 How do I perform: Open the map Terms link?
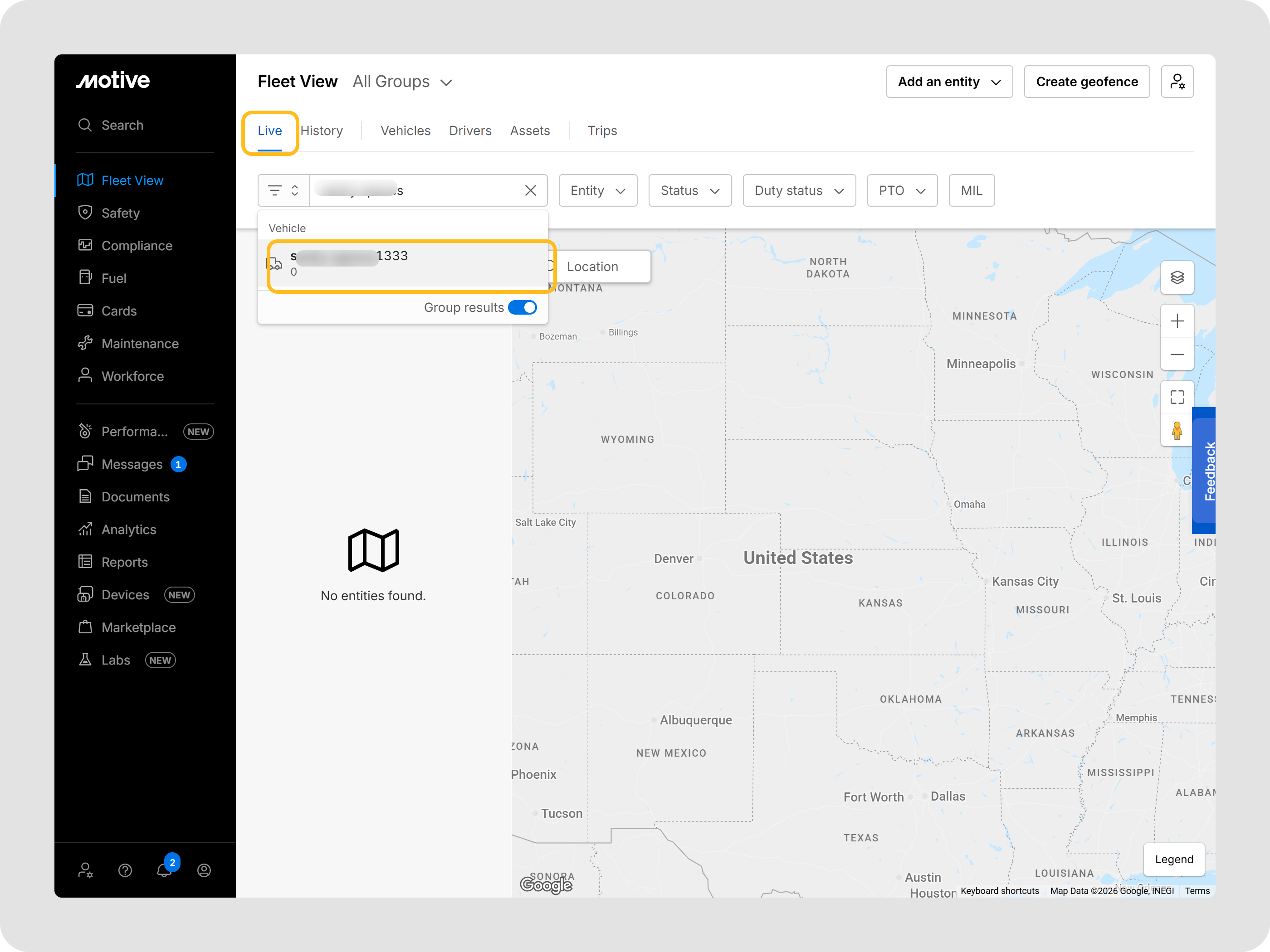click(x=1197, y=891)
